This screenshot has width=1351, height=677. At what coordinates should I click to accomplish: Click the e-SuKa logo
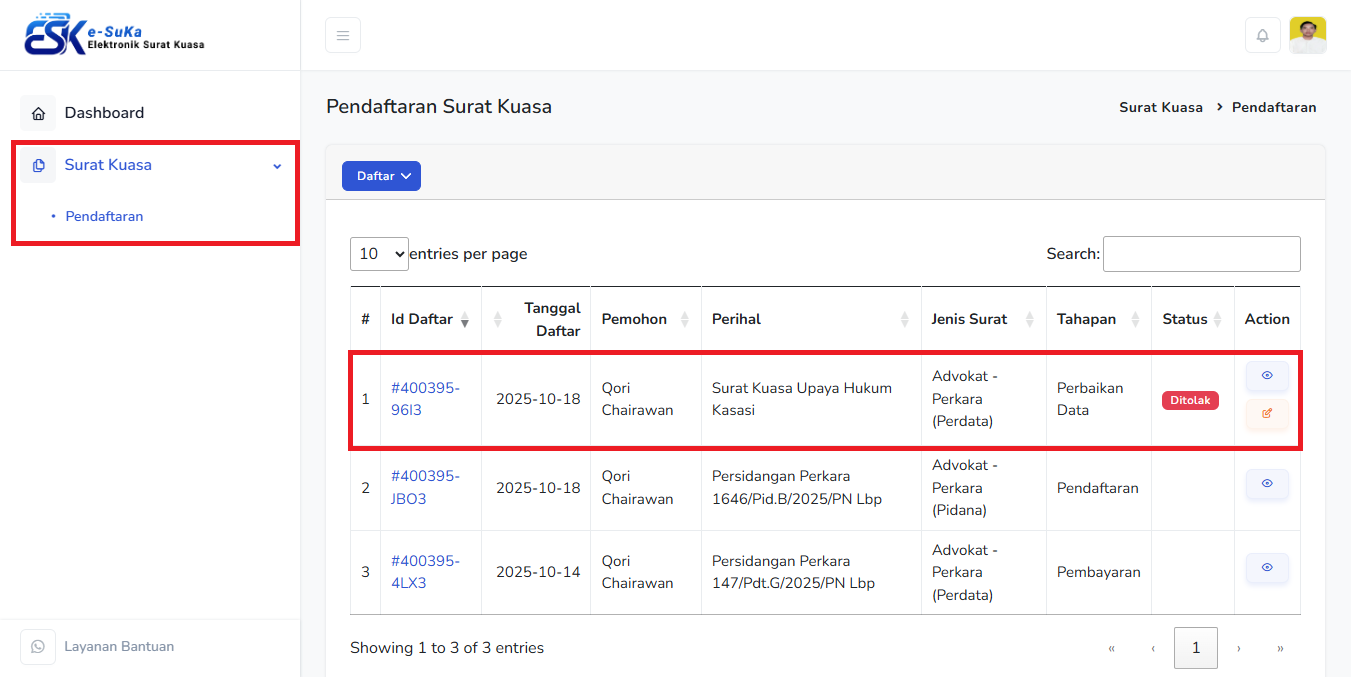click(x=114, y=35)
